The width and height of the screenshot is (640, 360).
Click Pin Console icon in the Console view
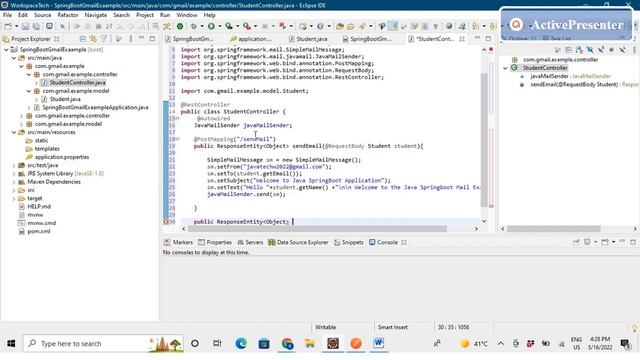coord(576,242)
